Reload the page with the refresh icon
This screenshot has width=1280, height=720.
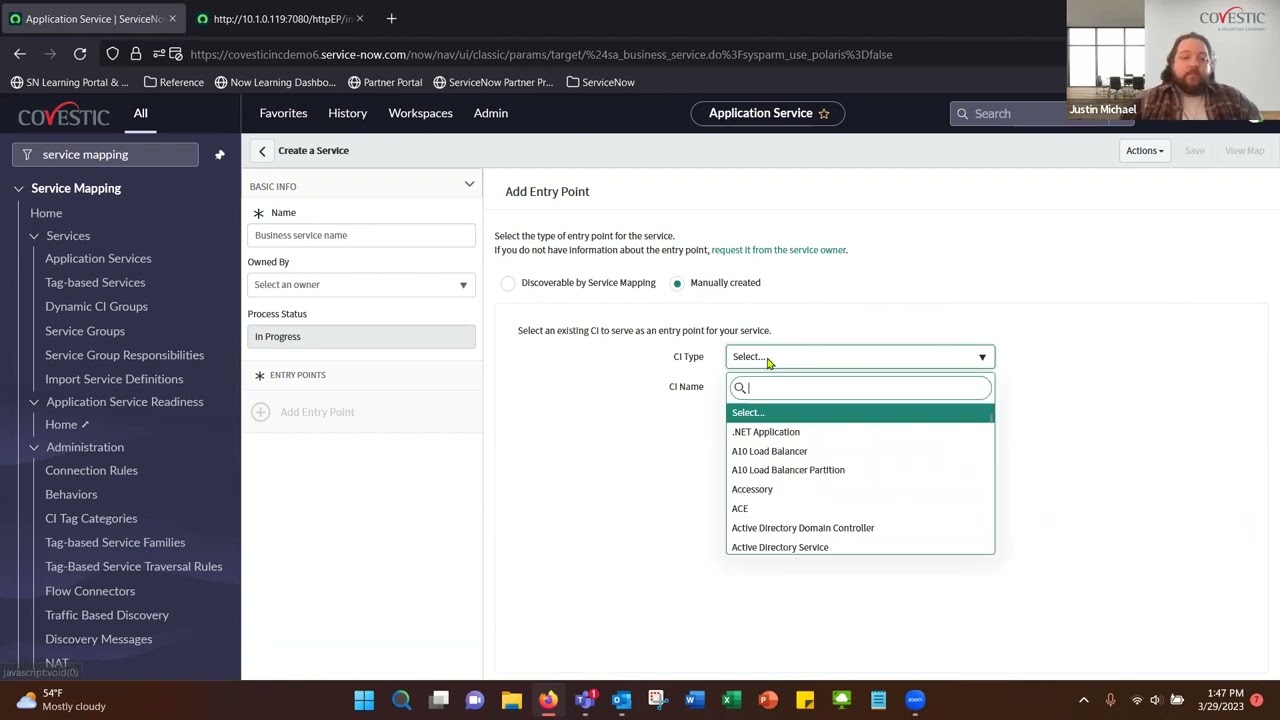coord(80,54)
